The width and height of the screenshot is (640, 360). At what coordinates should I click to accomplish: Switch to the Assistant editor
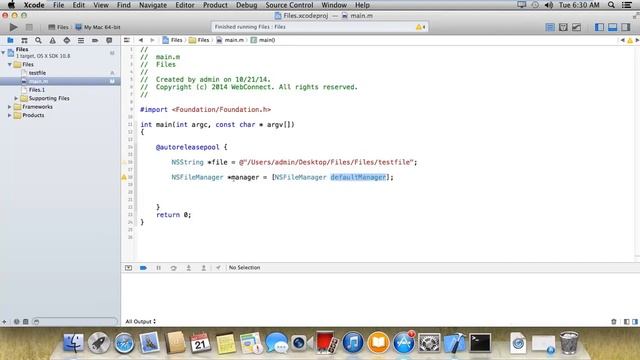click(563, 27)
